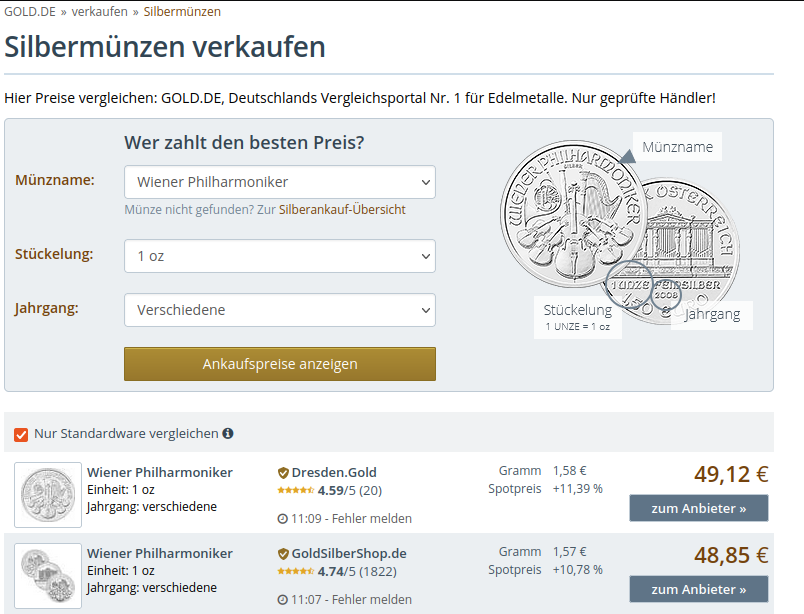This screenshot has width=804, height=614.
Task: Uncheck Nur Standardware vergleichen checkbox
Action: coord(21,435)
